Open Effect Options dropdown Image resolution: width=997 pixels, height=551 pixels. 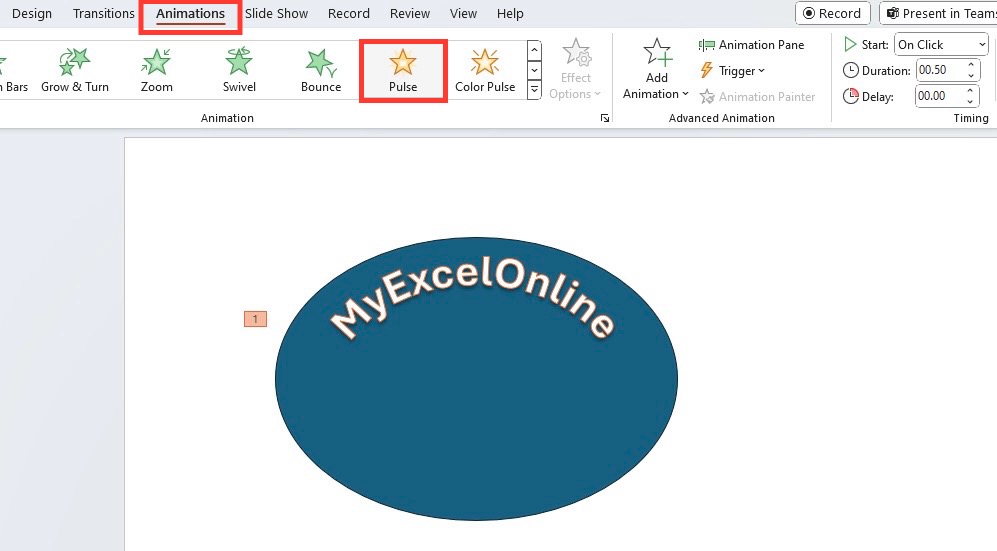(x=575, y=69)
